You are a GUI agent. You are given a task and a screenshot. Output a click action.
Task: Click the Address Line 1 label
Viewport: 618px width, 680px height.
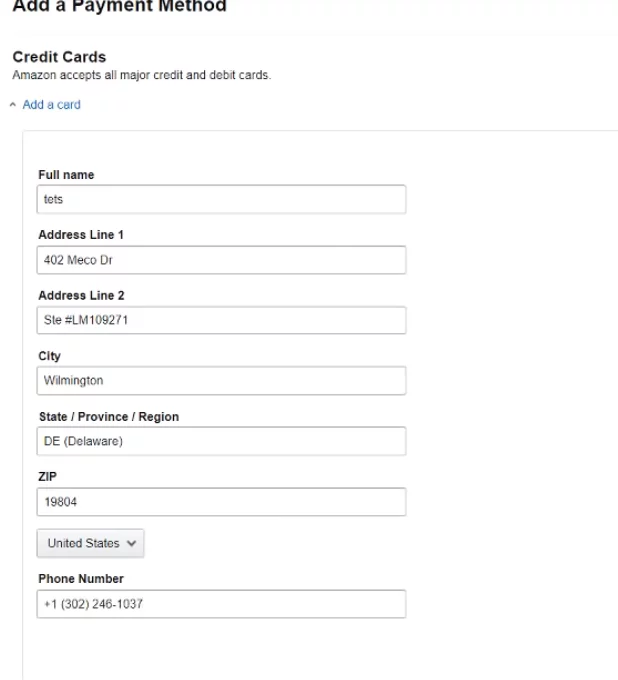(80, 235)
